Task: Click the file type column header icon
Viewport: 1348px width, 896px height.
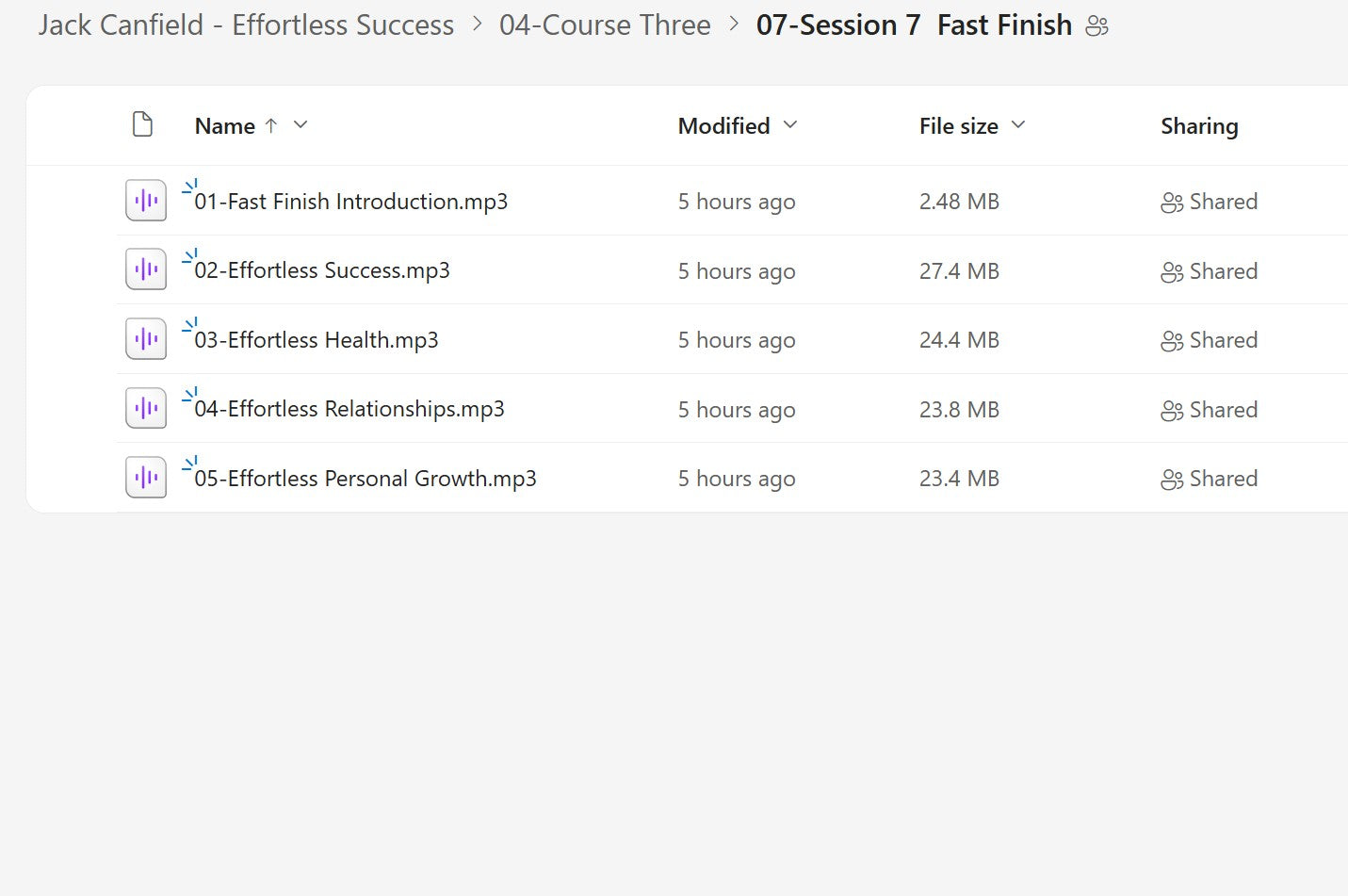Action: pos(142,123)
